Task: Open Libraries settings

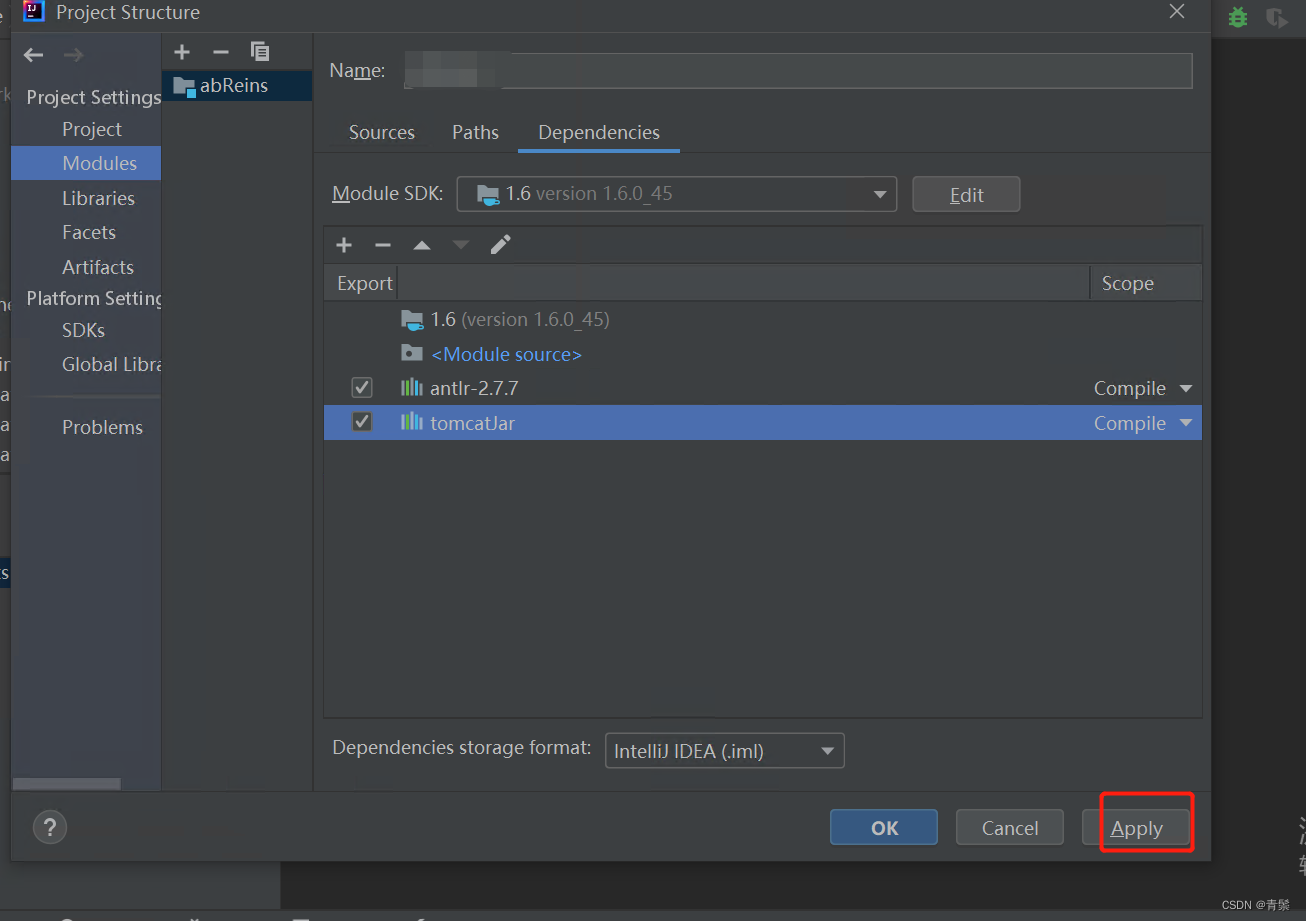Action: (x=98, y=198)
